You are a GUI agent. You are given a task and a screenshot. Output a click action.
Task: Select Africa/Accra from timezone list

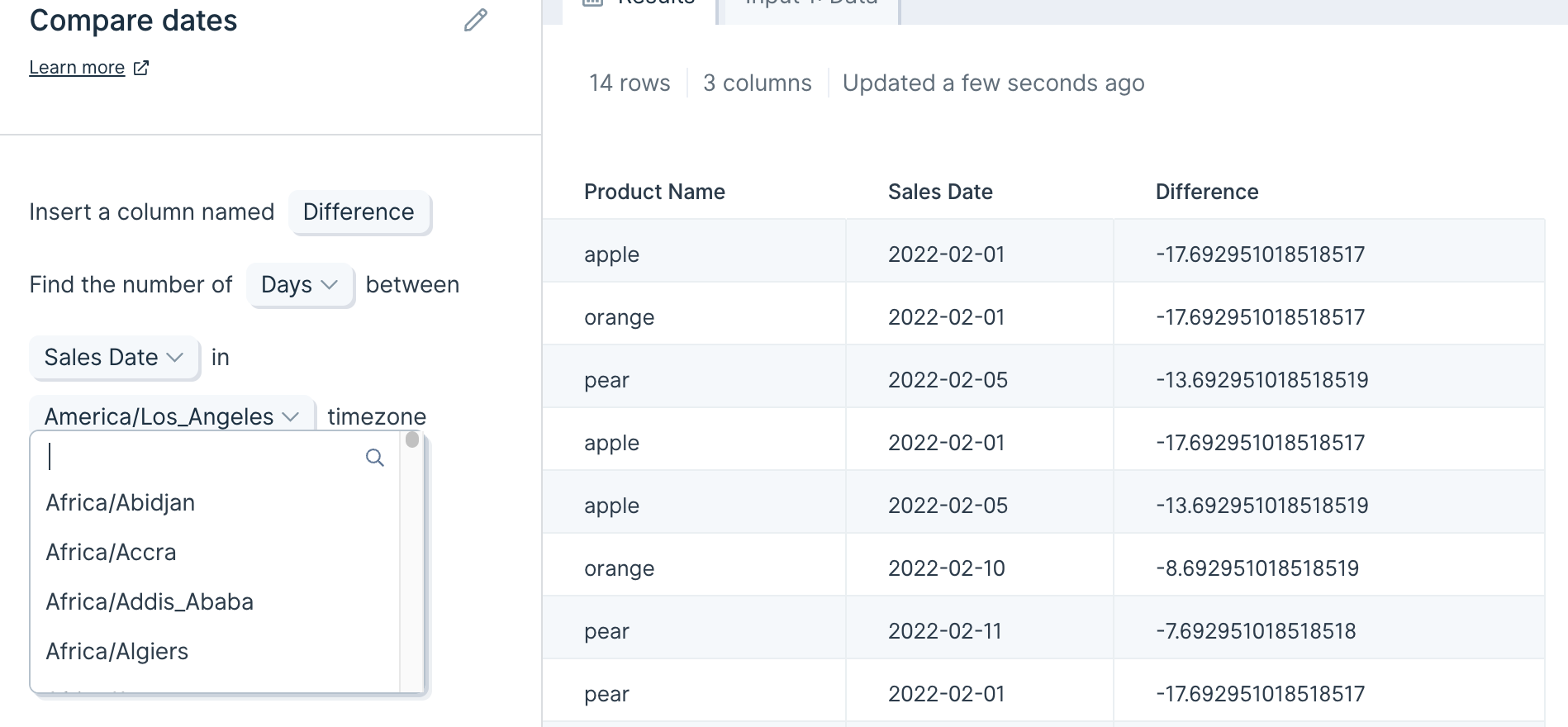(x=111, y=552)
